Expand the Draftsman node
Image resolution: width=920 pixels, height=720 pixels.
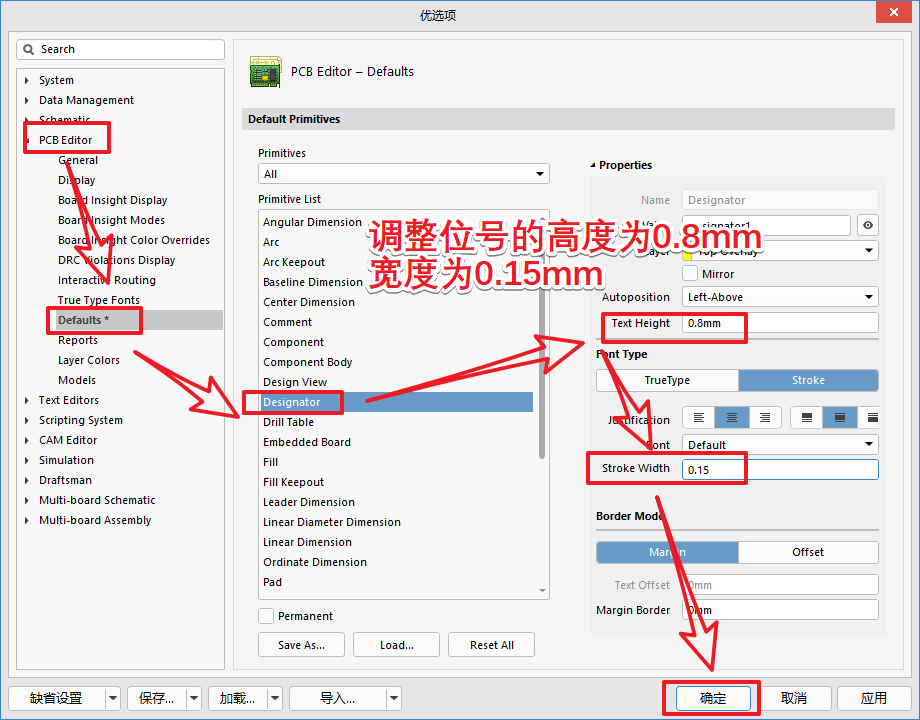(27, 480)
